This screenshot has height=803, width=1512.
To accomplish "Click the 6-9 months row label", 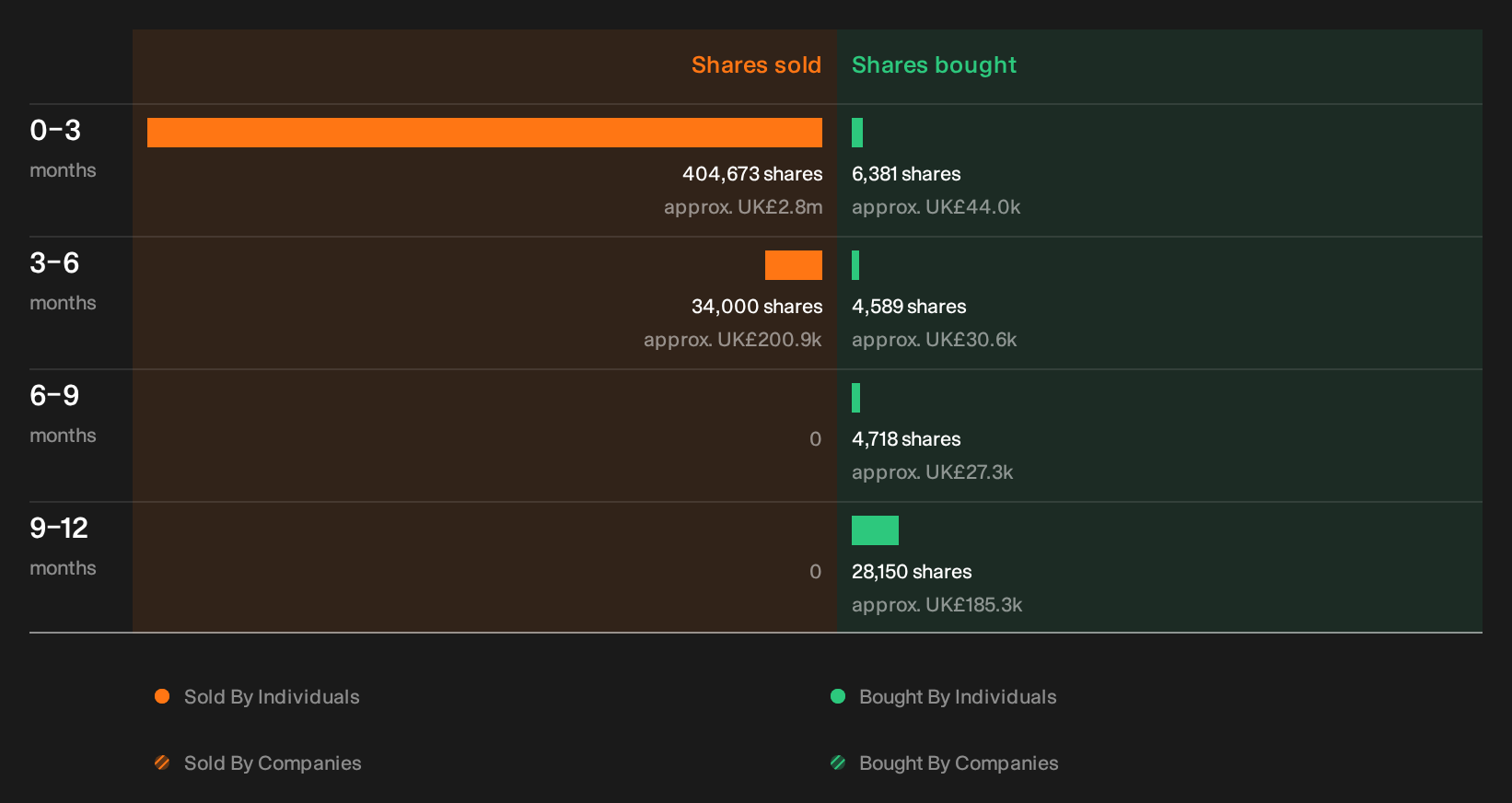I will click(63, 413).
